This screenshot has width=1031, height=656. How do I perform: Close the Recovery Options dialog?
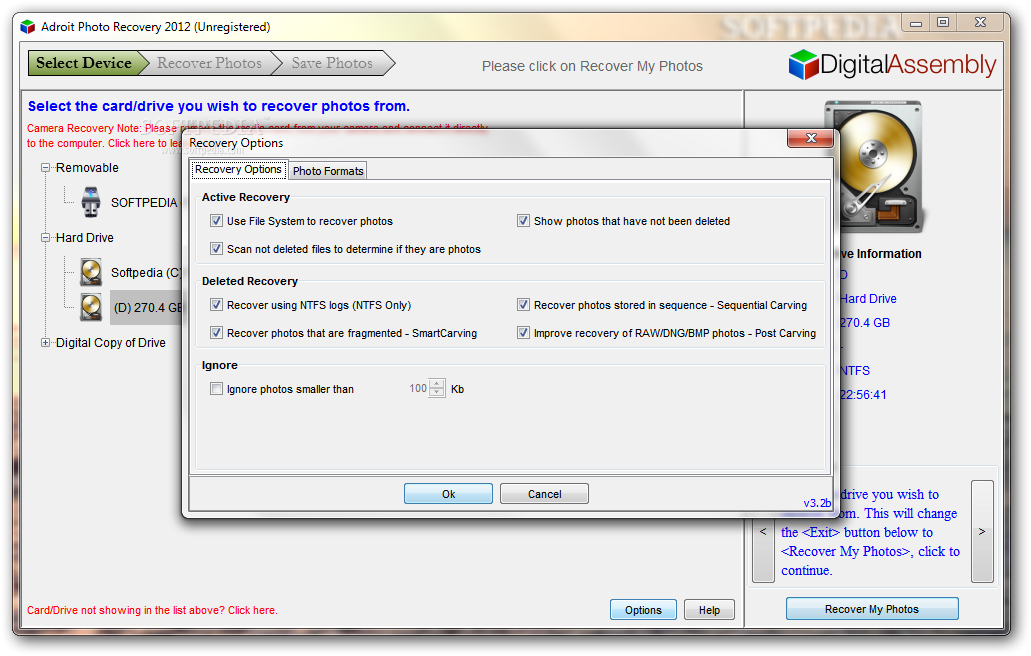click(810, 138)
